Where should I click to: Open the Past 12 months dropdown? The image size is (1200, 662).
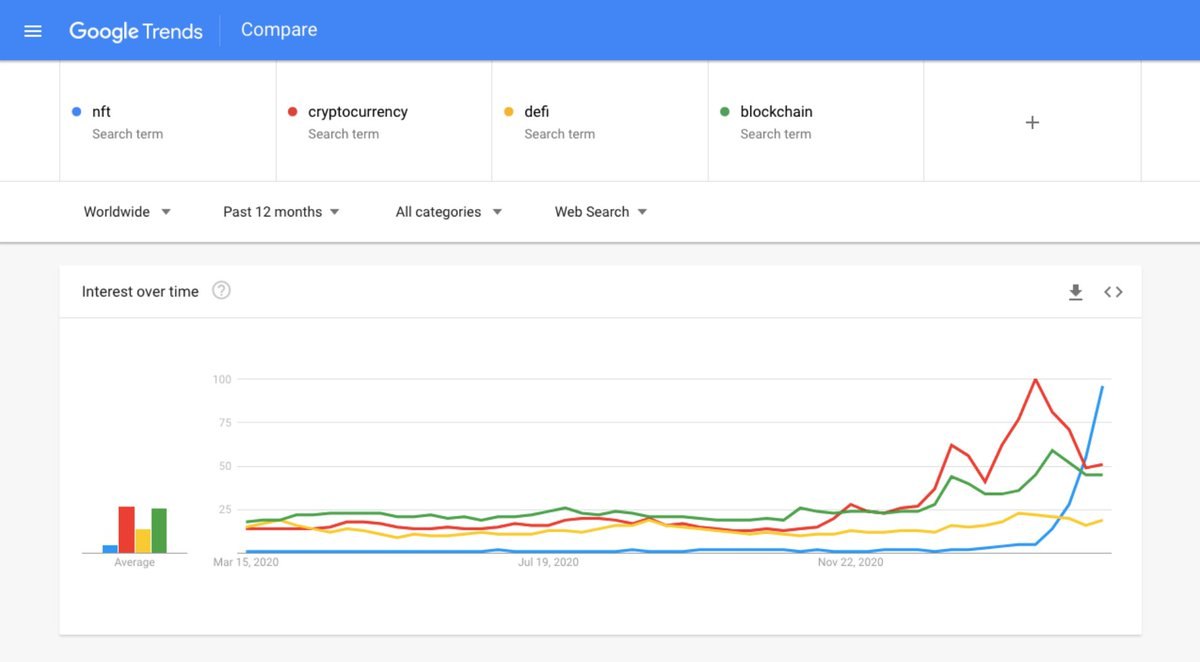tap(282, 212)
